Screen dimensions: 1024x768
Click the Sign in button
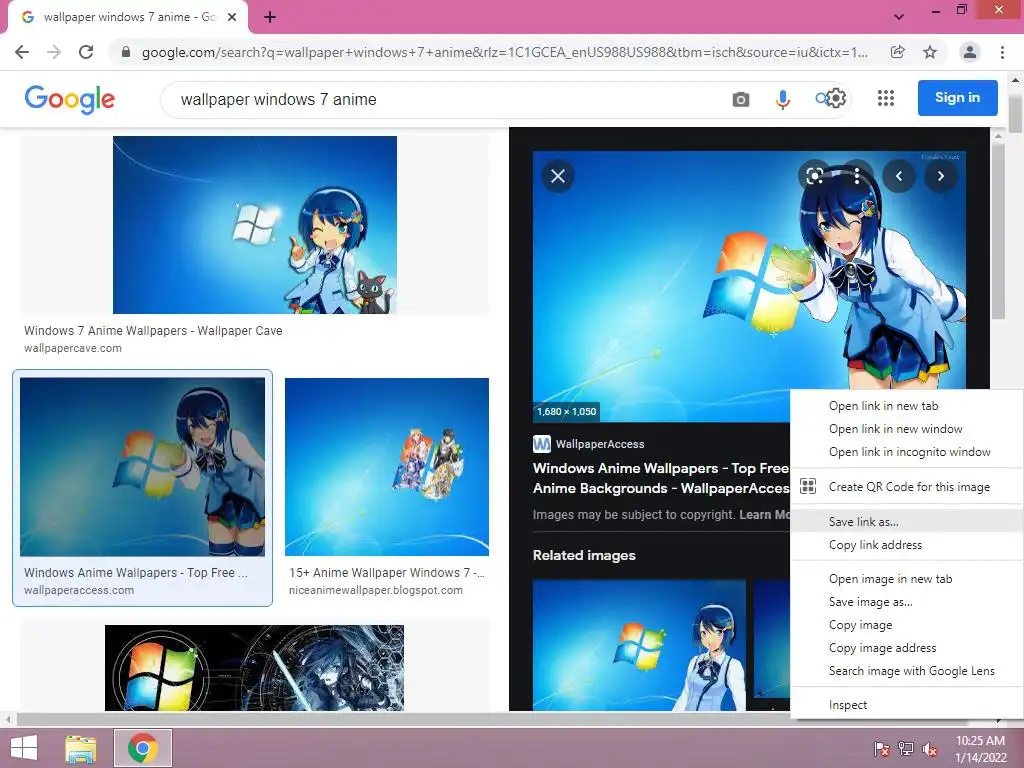pyautogui.click(x=957, y=98)
